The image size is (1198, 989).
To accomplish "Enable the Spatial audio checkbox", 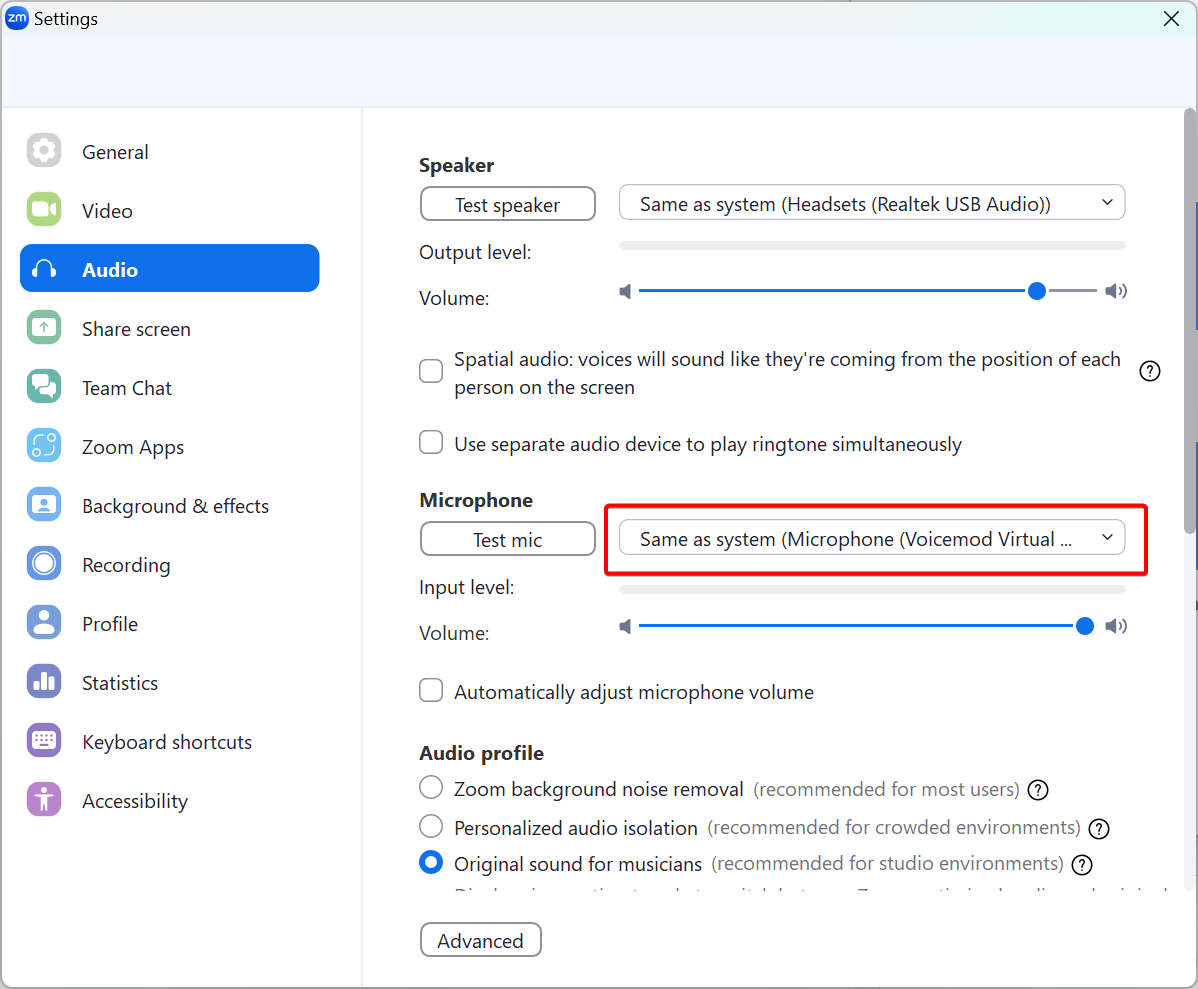I will [x=431, y=371].
